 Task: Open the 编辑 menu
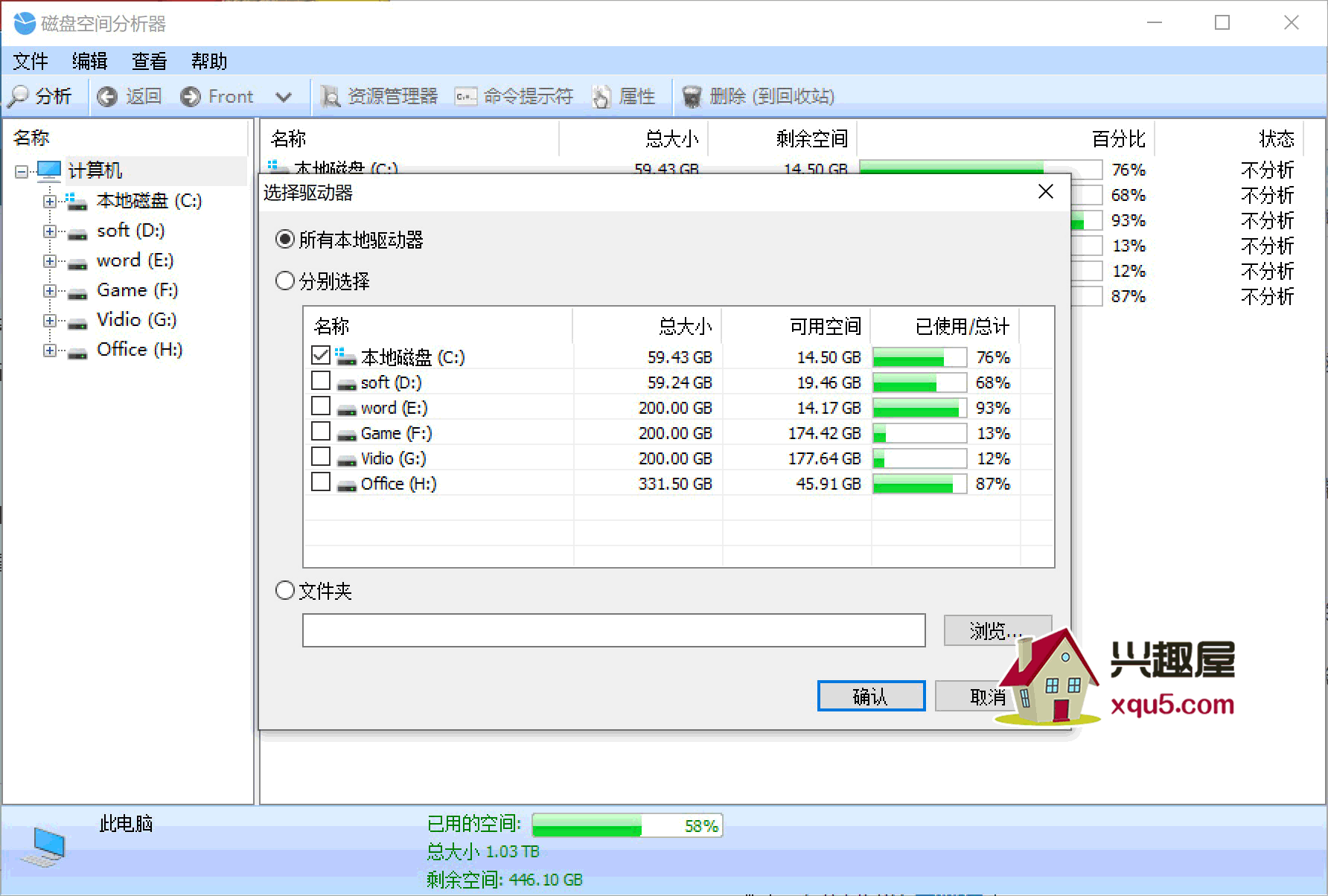90,61
